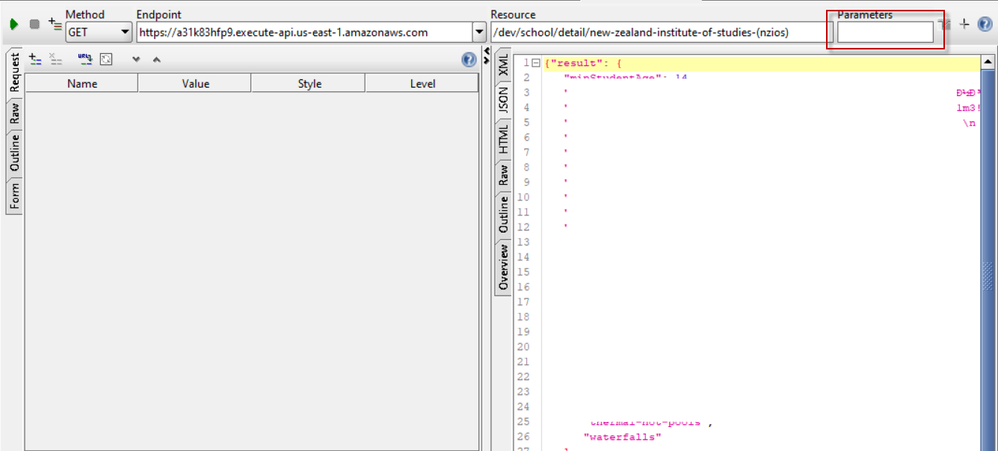Expand the Endpoint dropdown arrow
The height and width of the screenshot is (451, 998).
coord(478,33)
